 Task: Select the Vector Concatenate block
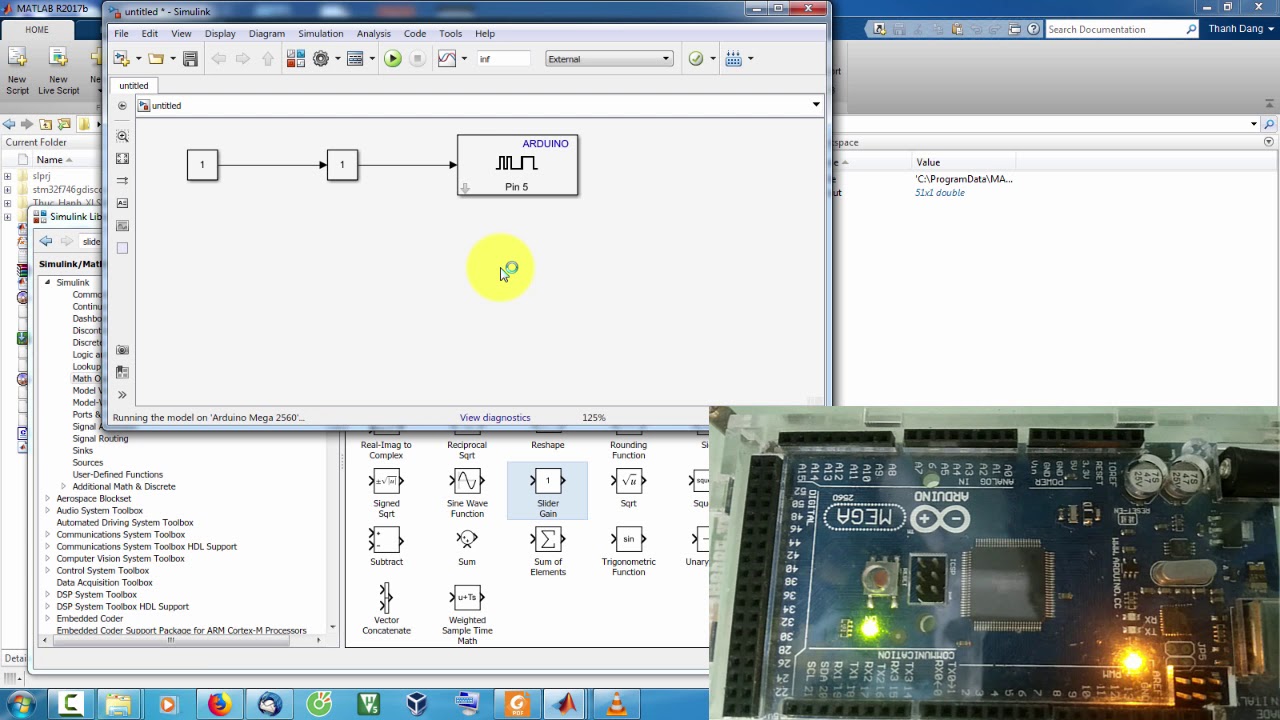pos(386,609)
